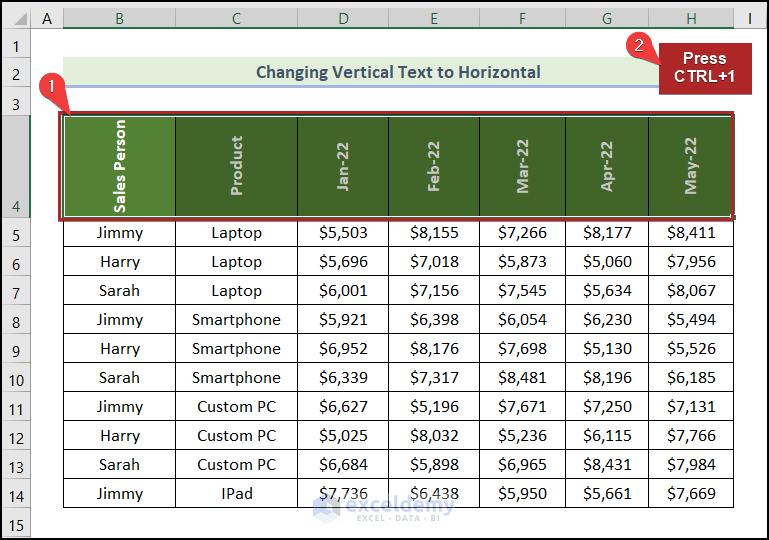Click the rotated Apr-22 header cell
The image size is (769, 540).
[x=607, y=167]
